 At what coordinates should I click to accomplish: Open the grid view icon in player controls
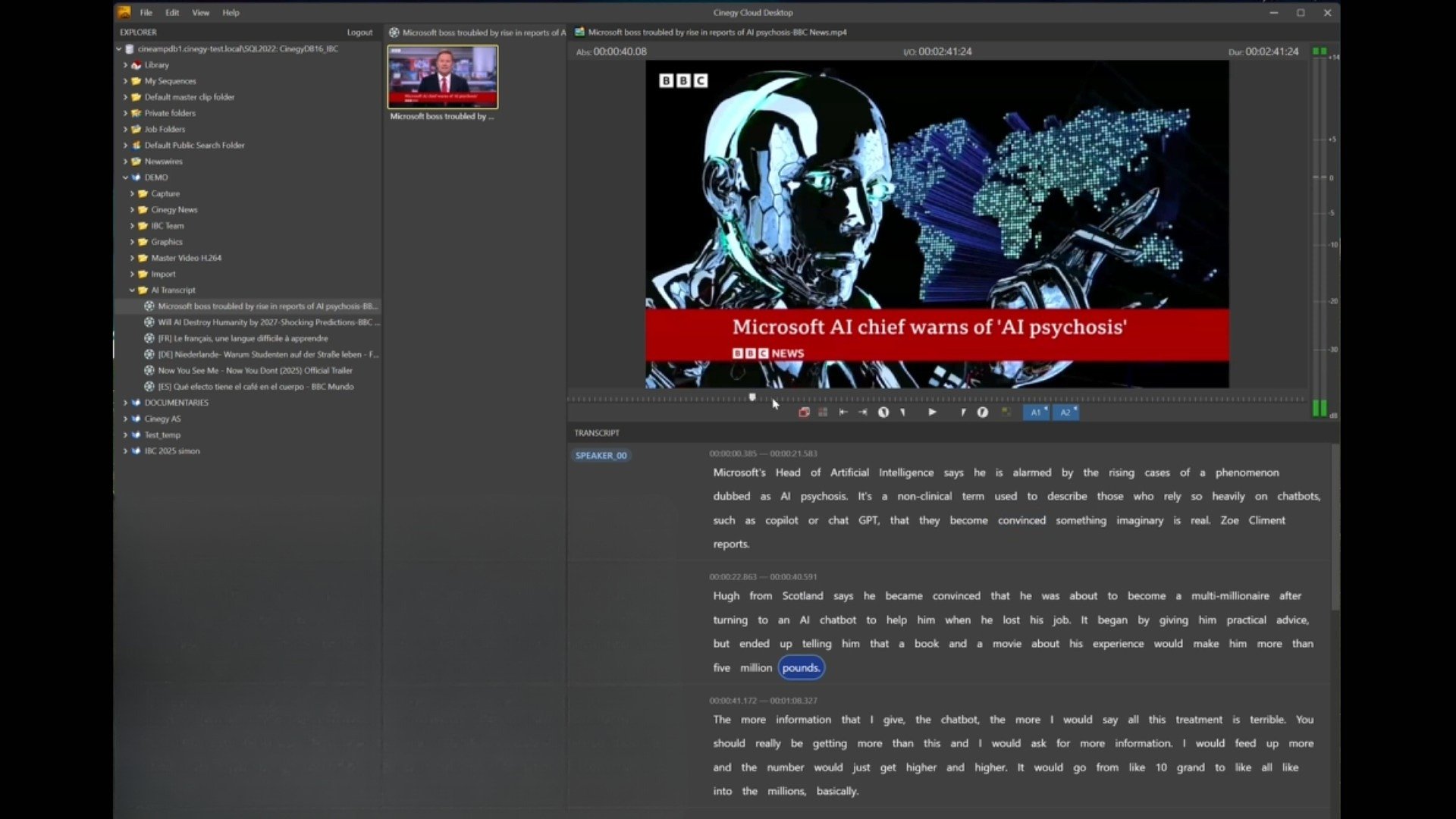tap(823, 413)
